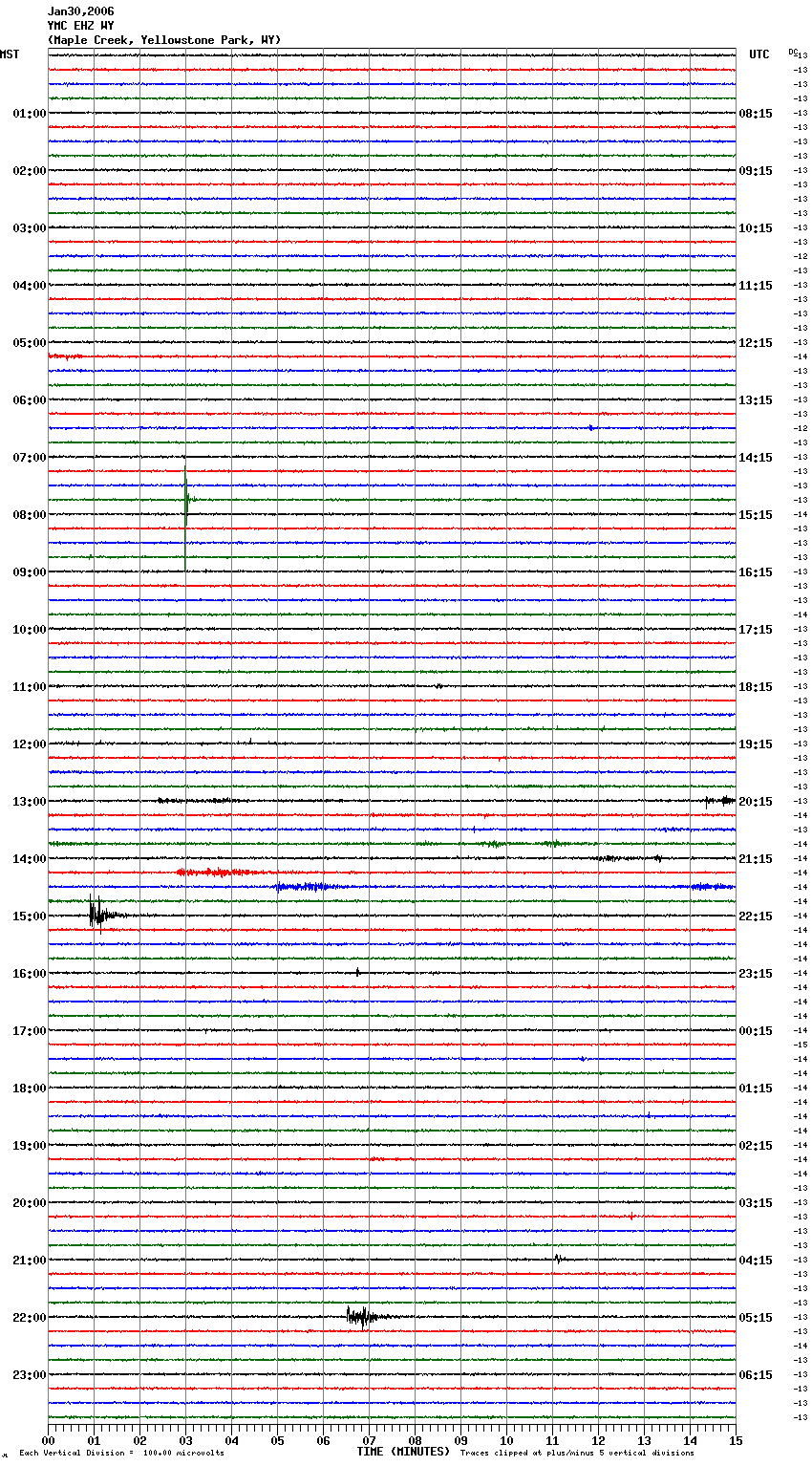Select the 02:00 MST time label
812x1466 pixels.
tap(30, 171)
